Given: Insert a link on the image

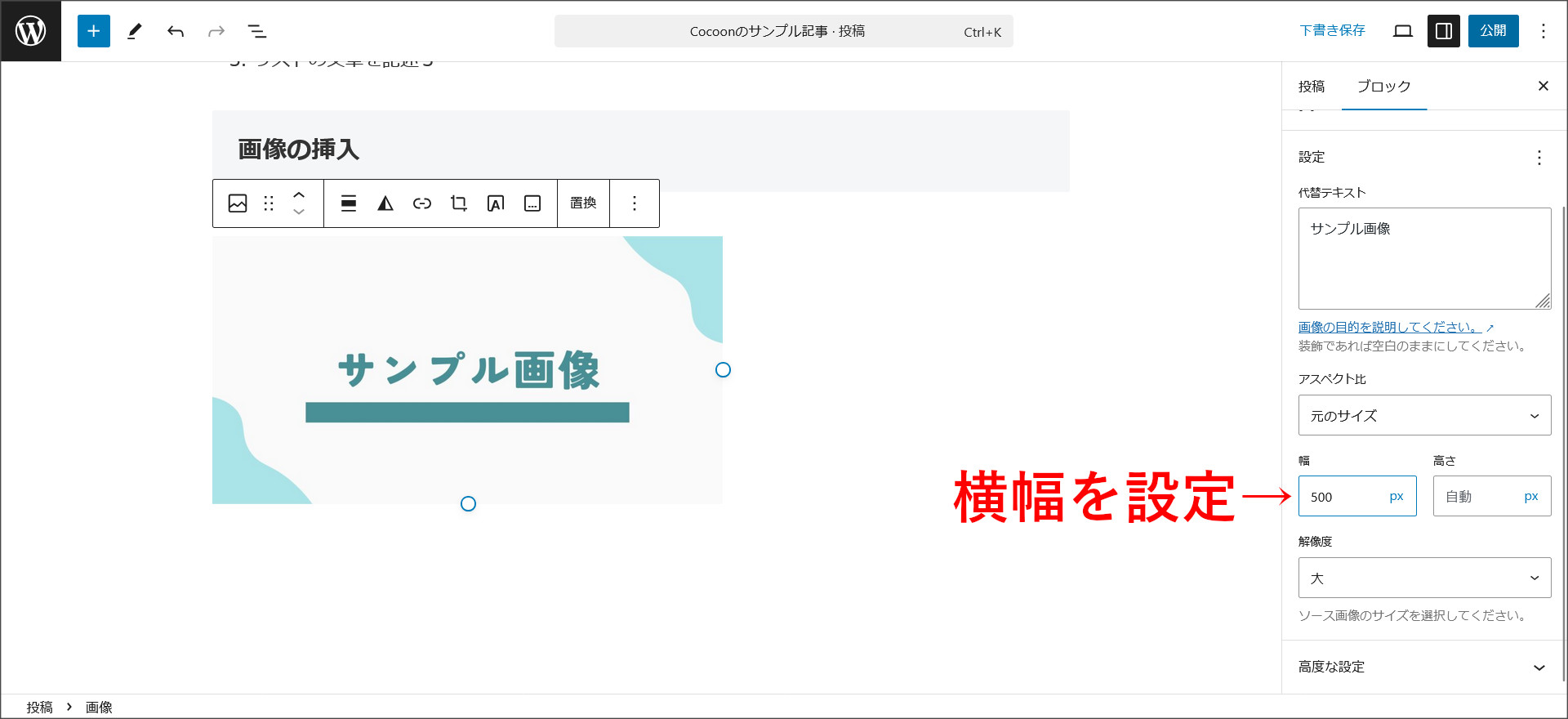Looking at the screenshot, I should (422, 203).
